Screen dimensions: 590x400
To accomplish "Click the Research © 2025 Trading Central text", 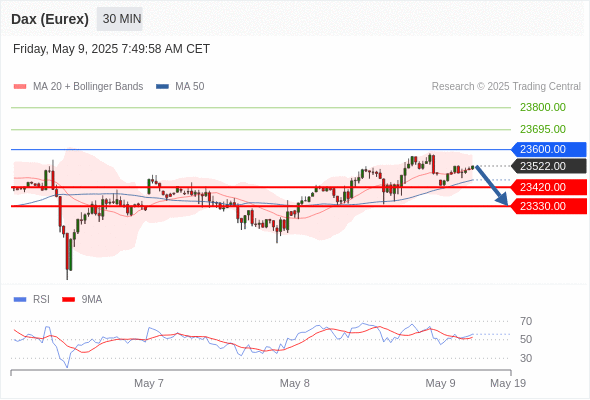I will [506, 87].
